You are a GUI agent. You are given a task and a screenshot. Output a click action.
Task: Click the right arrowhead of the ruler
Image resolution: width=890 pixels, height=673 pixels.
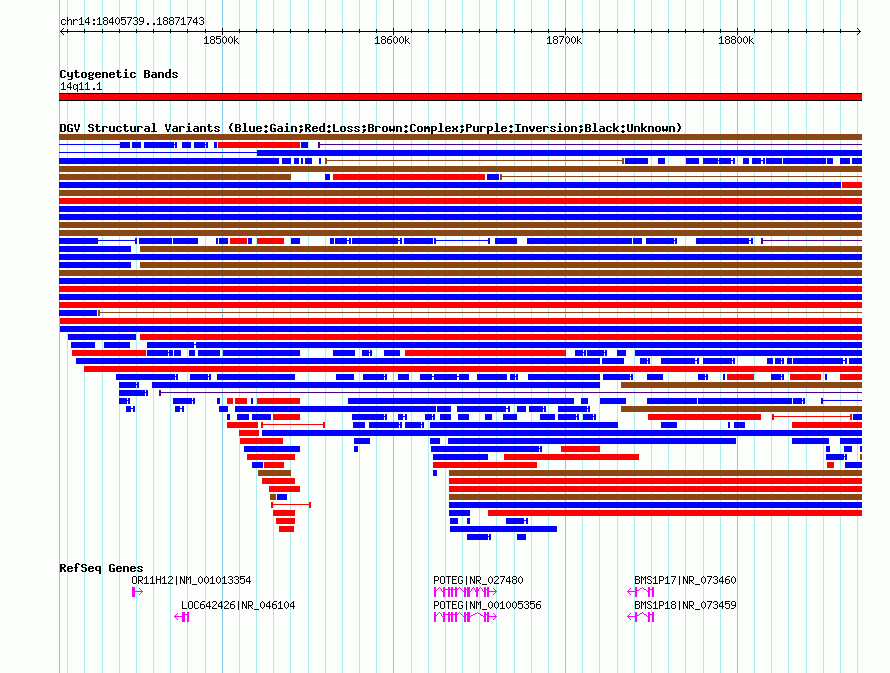[x=859, y=32]
